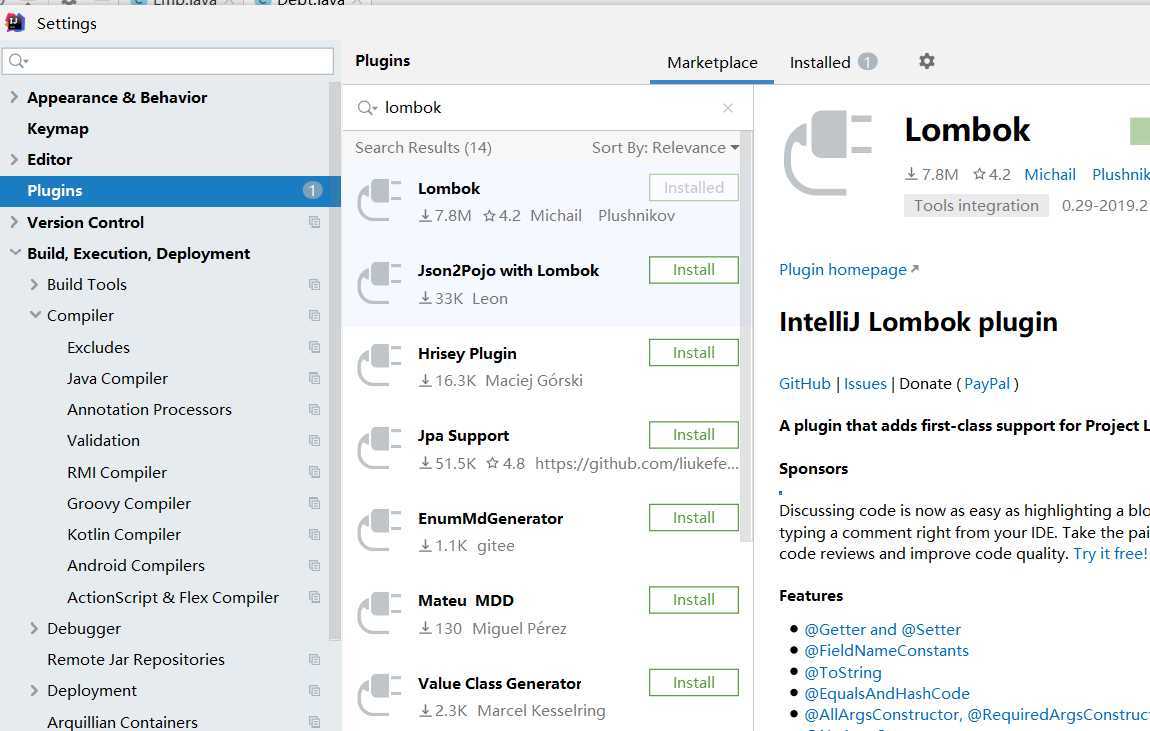Expand the Deployment node
1150x731 pixels.
pyautogui.click(x=34, y=691)
